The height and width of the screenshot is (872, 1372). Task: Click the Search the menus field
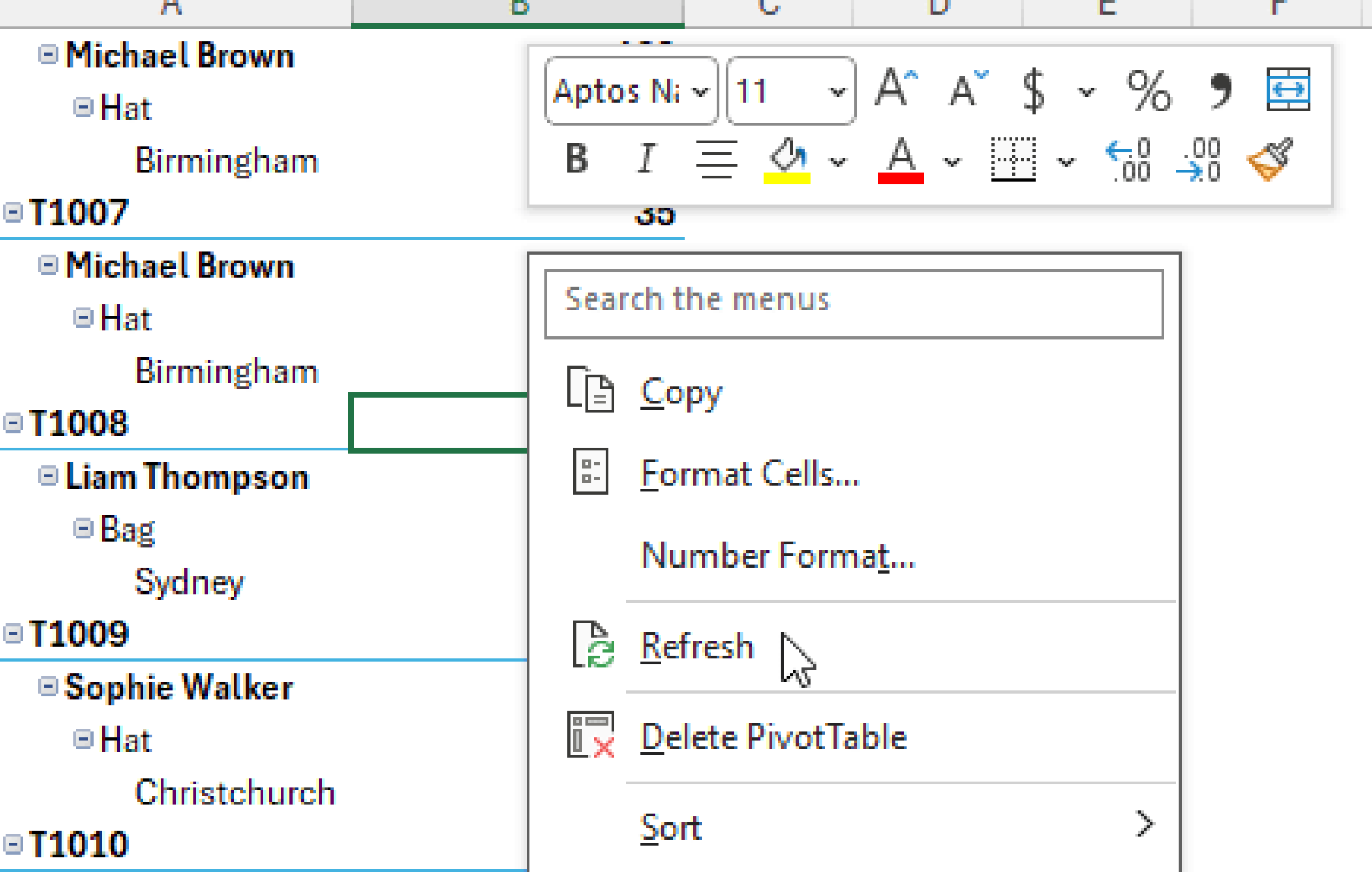point(853,304)
